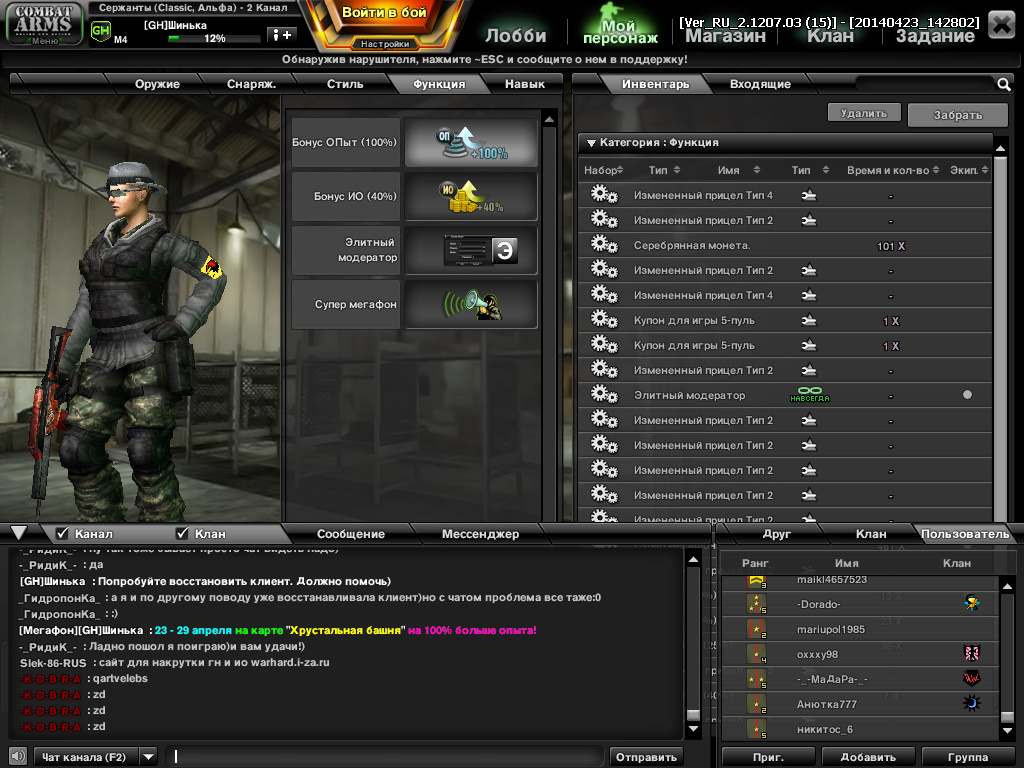The image size is (1024, 768).
Task: Click the Забрать button
Action: (x=957, y=115)
